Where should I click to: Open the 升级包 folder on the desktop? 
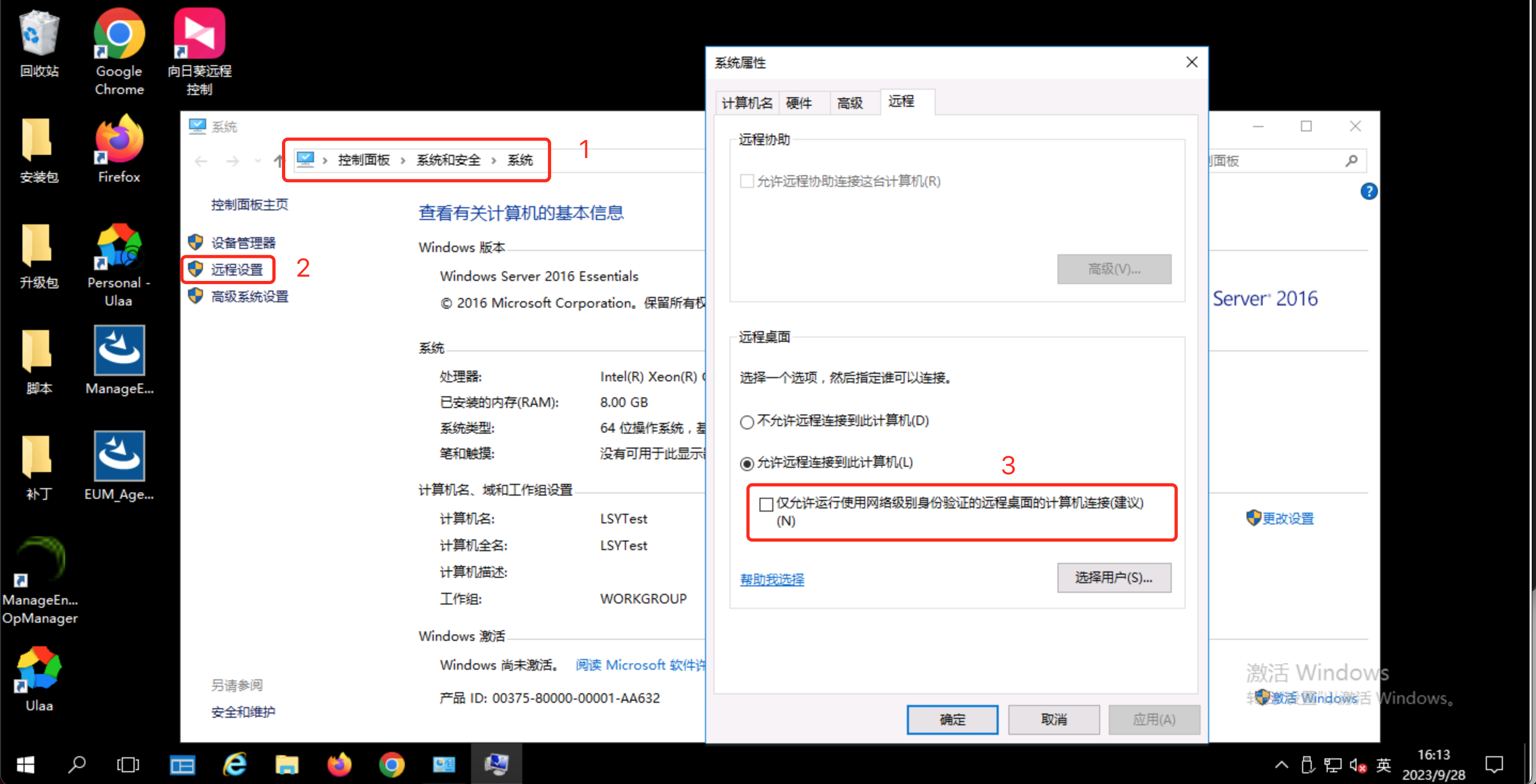39,256
